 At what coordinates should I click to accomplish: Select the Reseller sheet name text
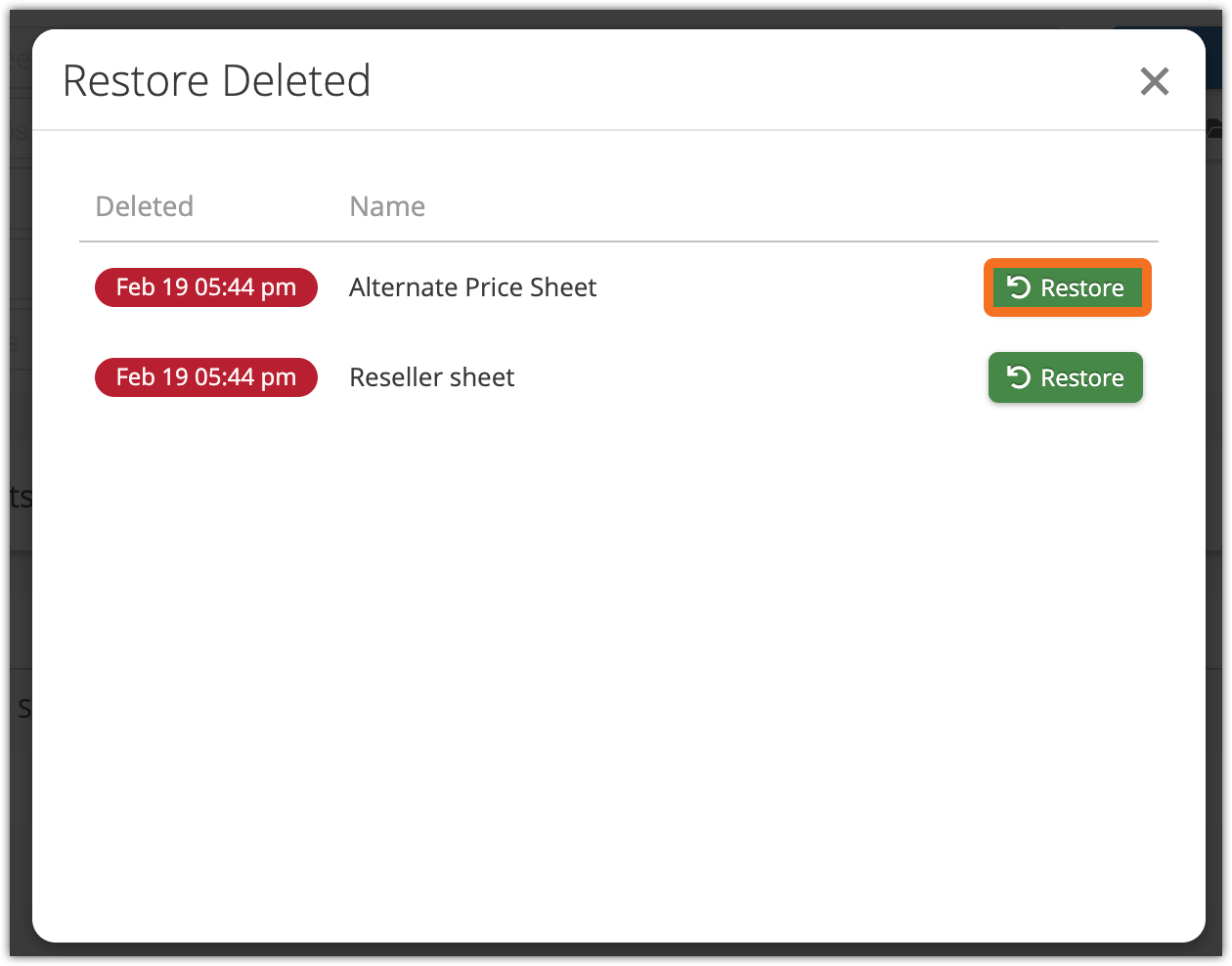[x=431, y=377]
